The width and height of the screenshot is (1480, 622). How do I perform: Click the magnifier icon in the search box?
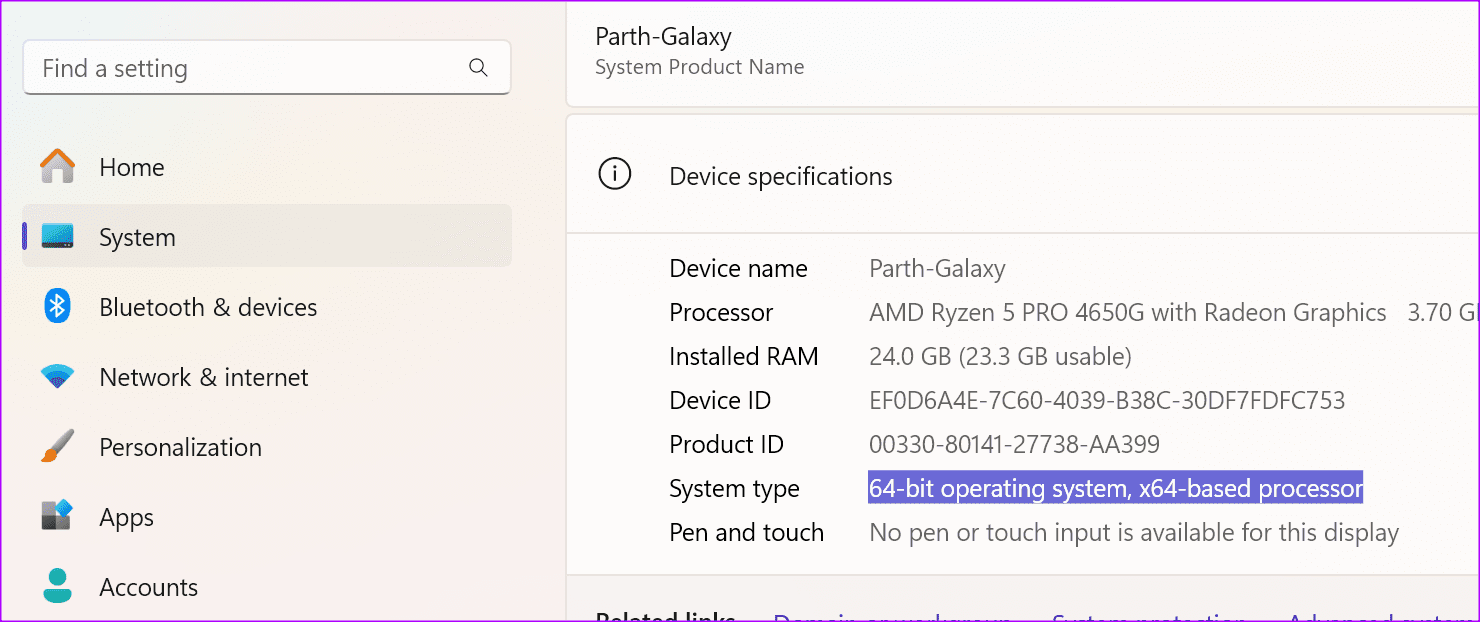478,67
